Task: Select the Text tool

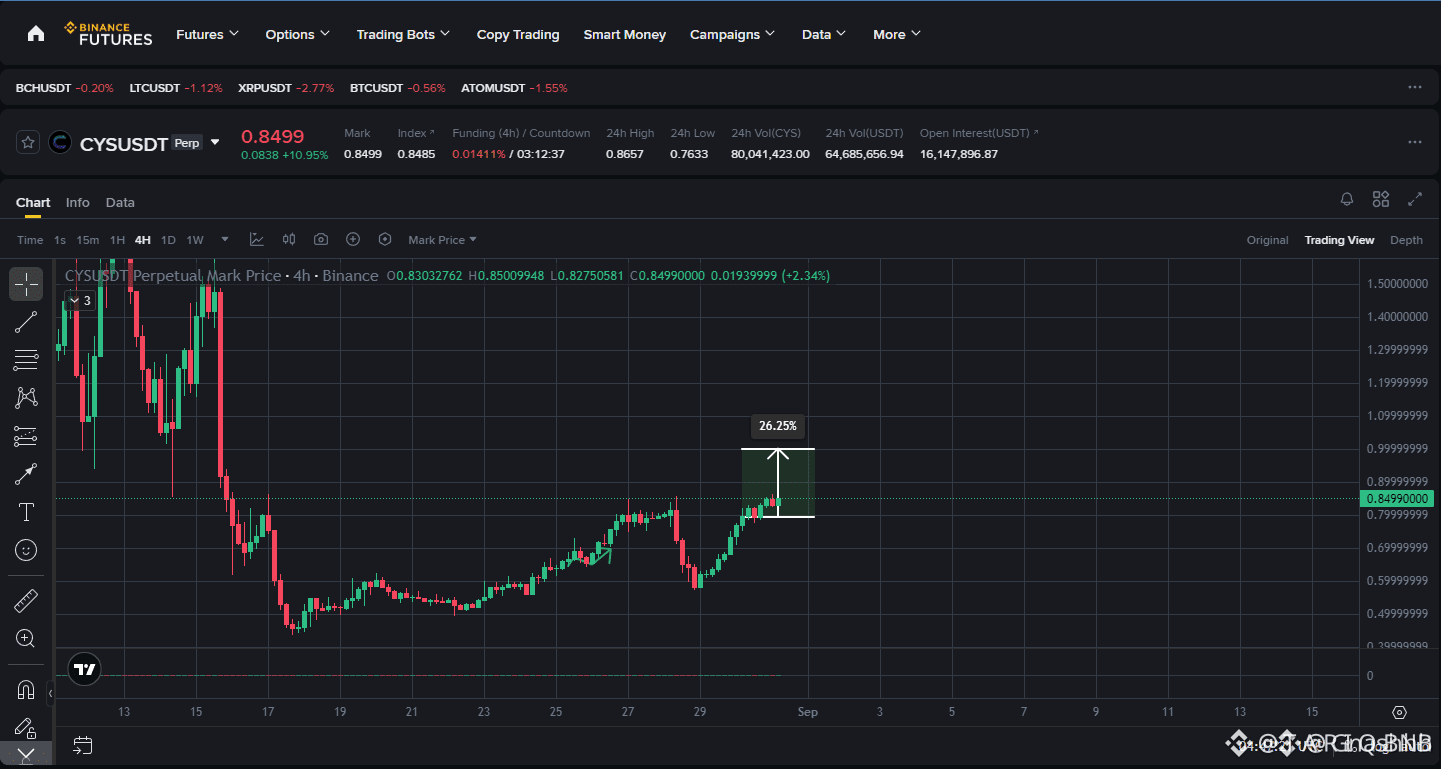Action: coord(26,512)
